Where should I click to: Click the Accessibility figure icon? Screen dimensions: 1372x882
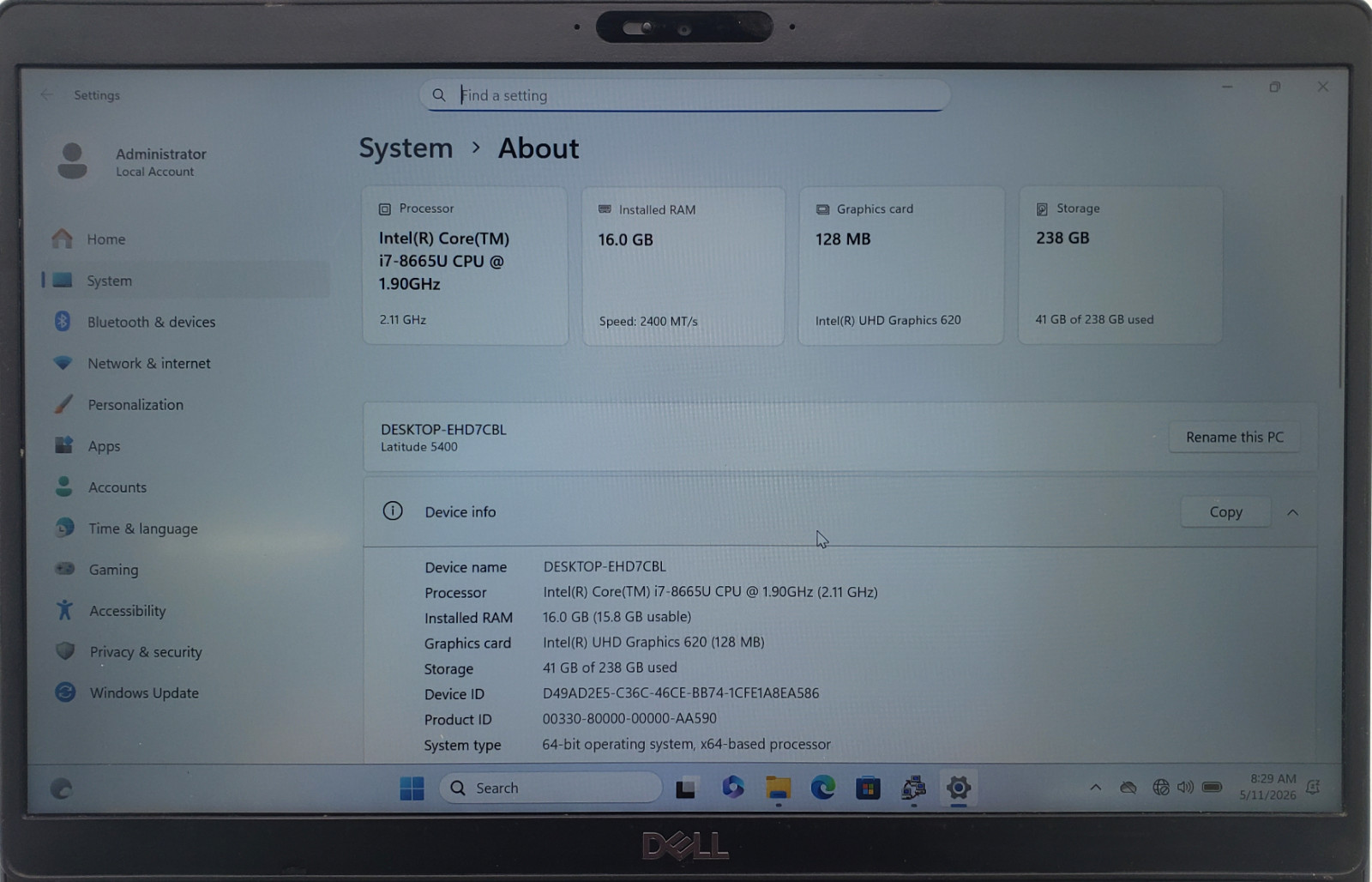click(x=64, y=610)
